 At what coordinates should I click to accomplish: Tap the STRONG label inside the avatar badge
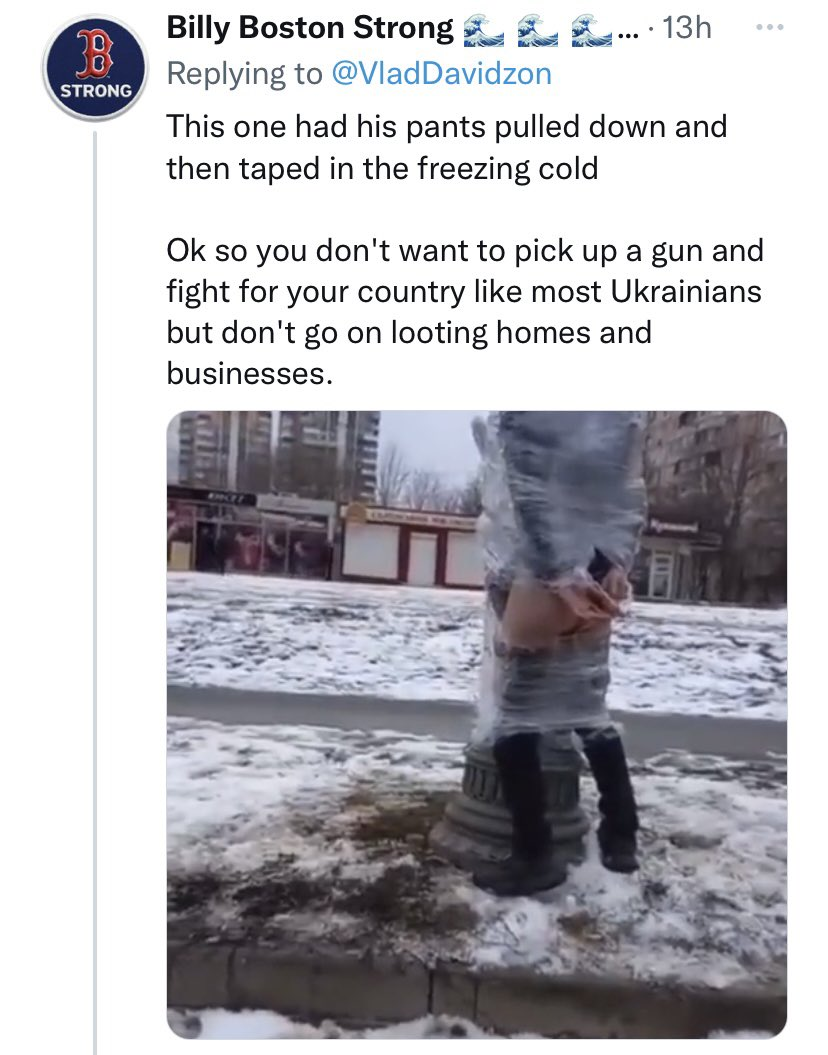coord(96,92)
